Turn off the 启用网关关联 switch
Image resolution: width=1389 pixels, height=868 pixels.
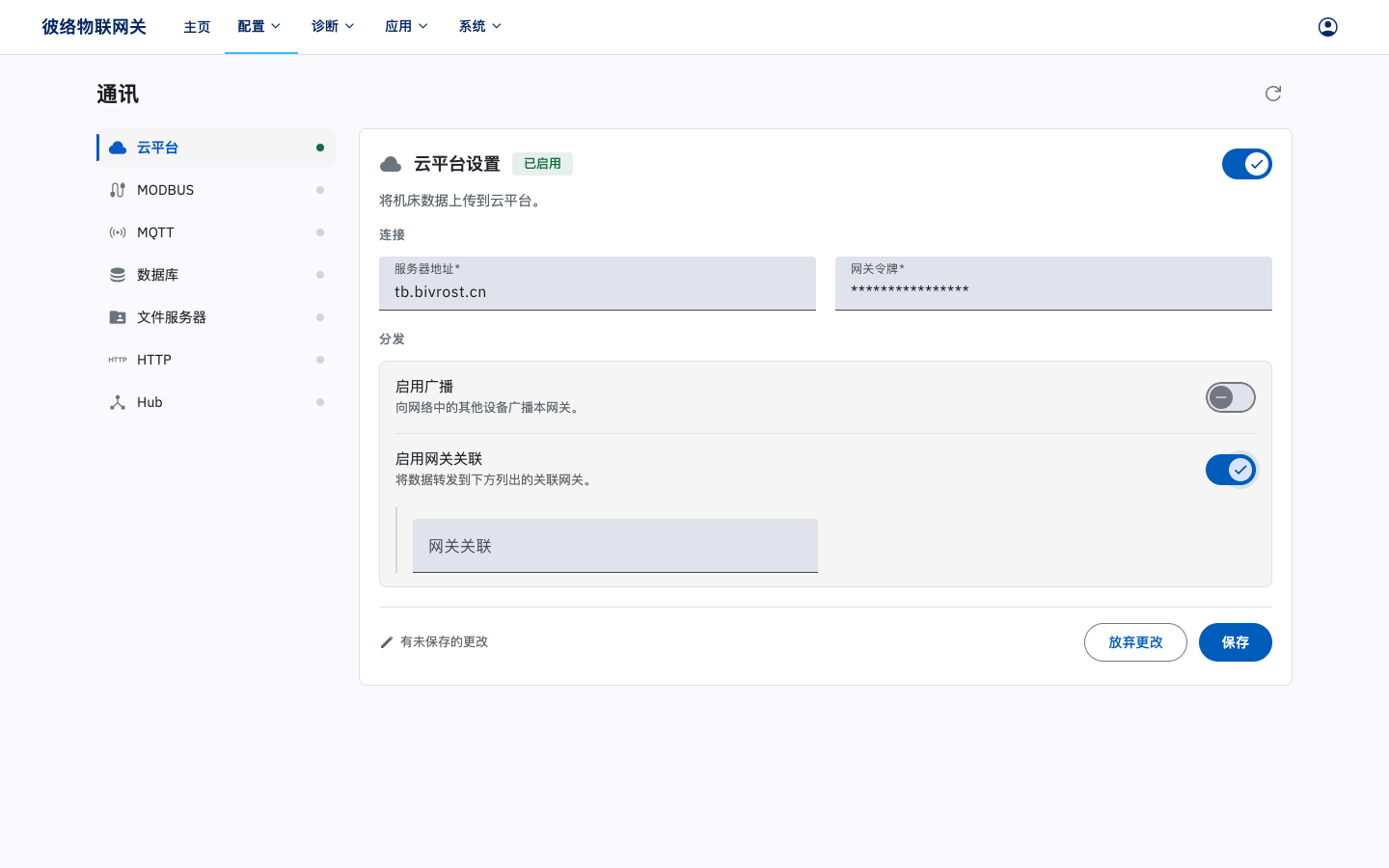coord(1231,470)
